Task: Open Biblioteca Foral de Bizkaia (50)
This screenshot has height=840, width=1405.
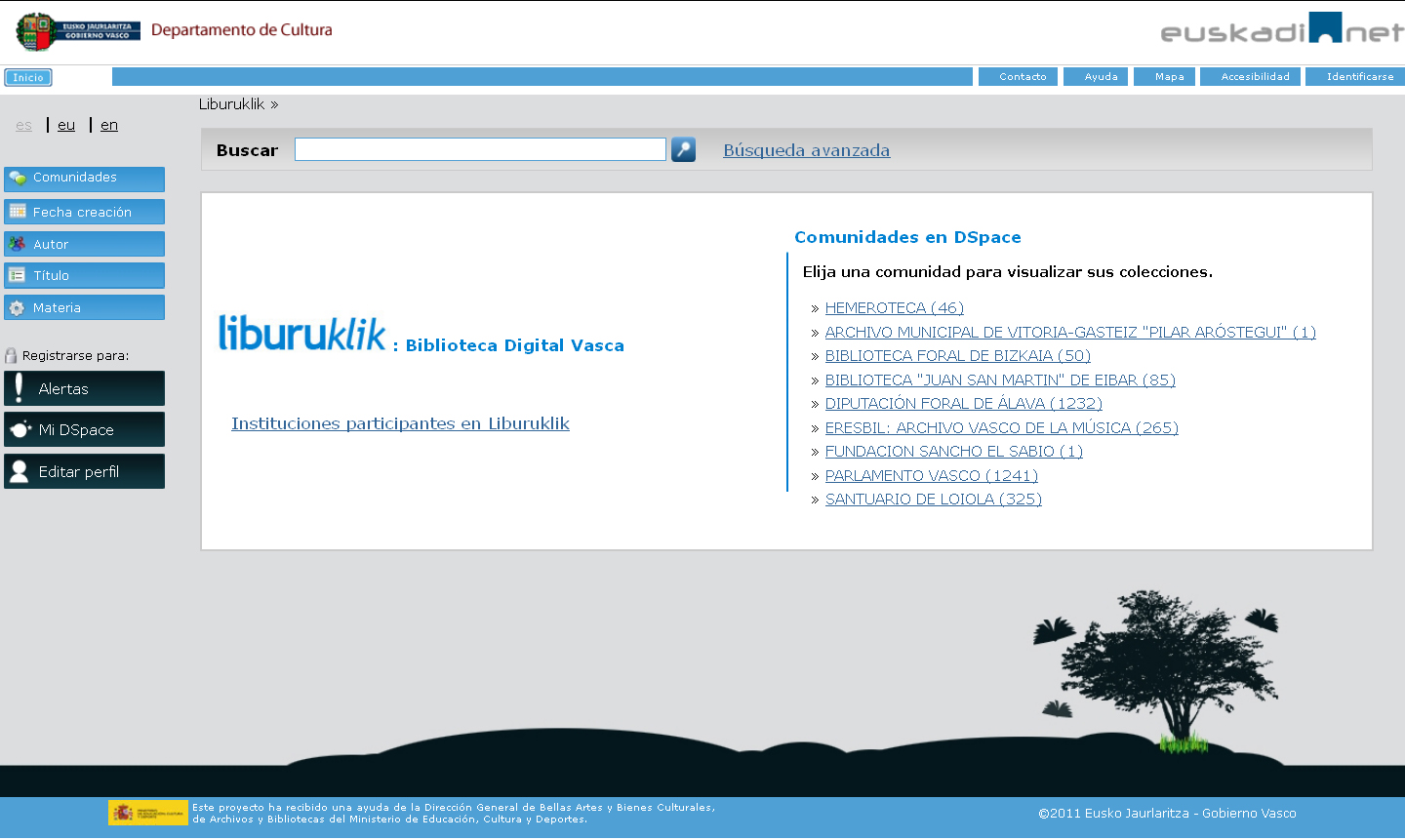Action: [958, 356]
